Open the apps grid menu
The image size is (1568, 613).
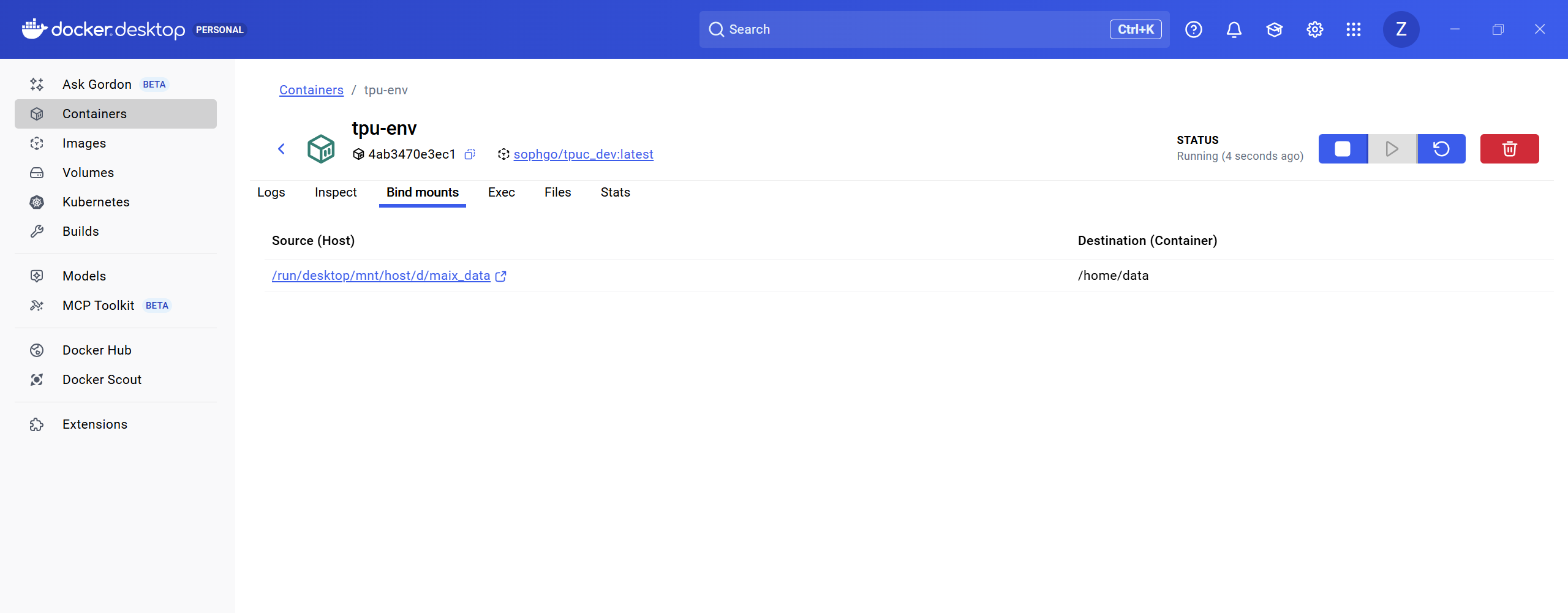pyautogui.click(x=1354, y=29)
